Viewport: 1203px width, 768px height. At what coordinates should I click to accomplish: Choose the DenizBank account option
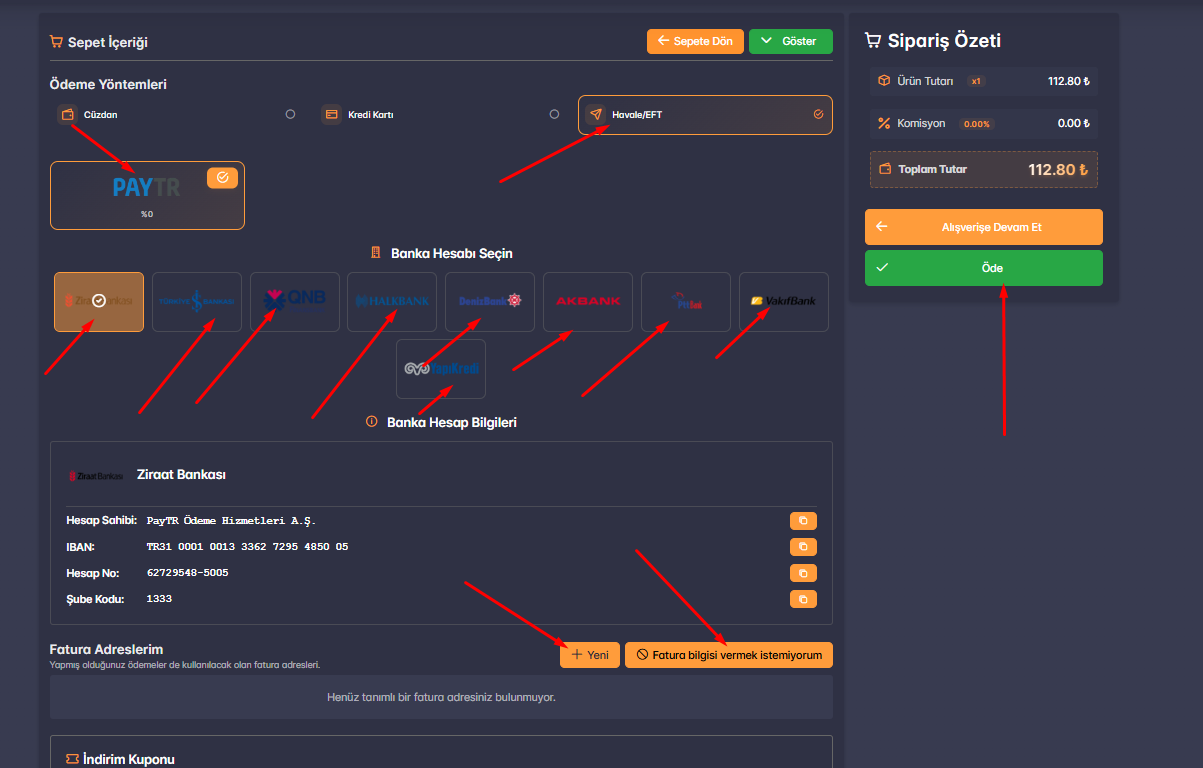tap(490, 301)
